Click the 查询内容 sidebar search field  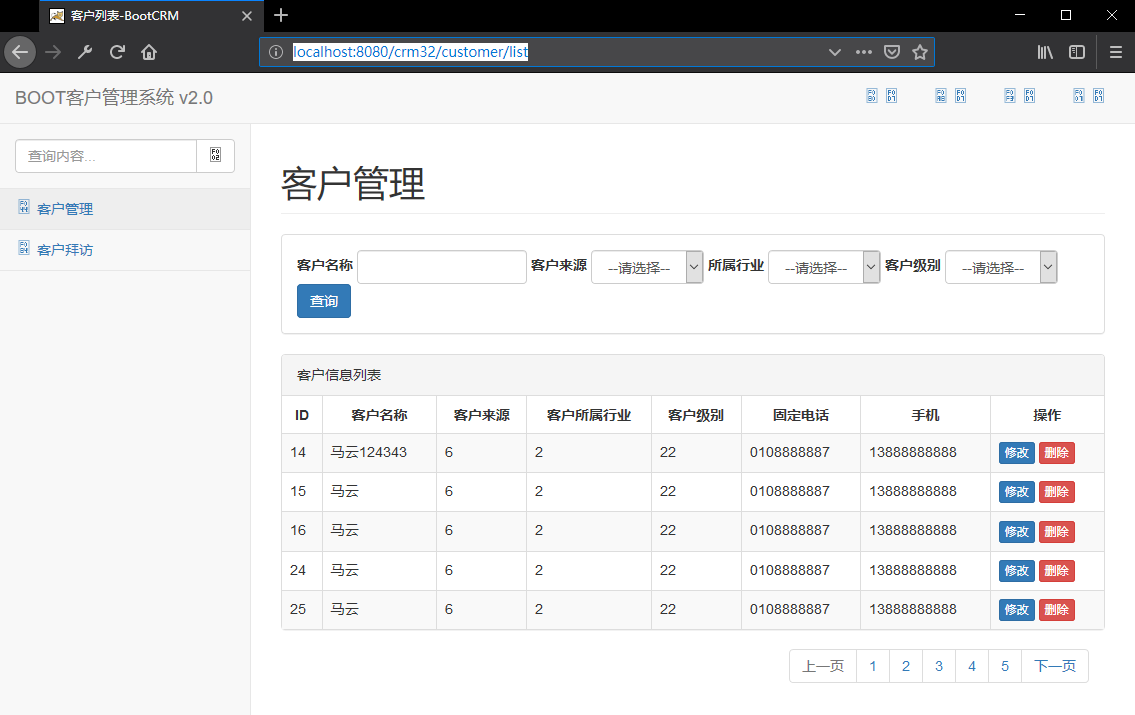click(x=106, y=156)
